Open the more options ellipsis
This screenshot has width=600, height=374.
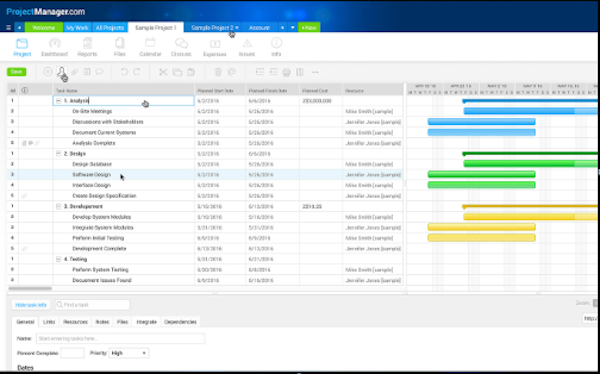pyautogui.click(x=315, y=72)
